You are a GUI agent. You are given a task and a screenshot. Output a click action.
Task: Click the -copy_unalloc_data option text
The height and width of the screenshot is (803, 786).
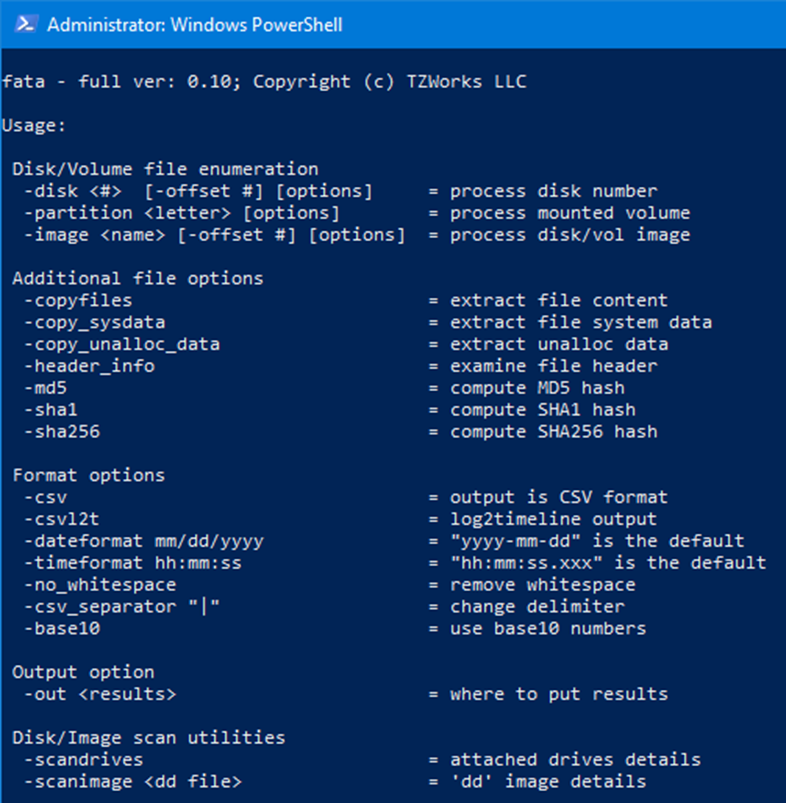pyautogui.click(x=122, y=344)
